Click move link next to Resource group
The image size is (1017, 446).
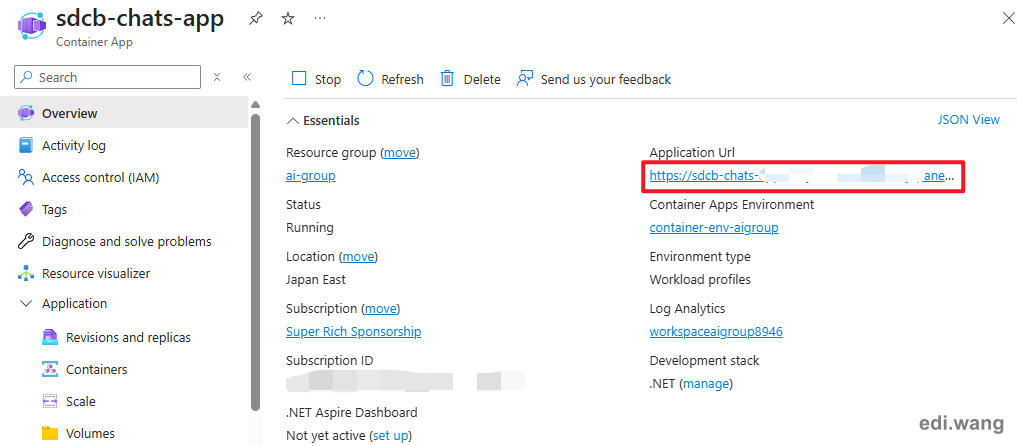click(400, 153)
